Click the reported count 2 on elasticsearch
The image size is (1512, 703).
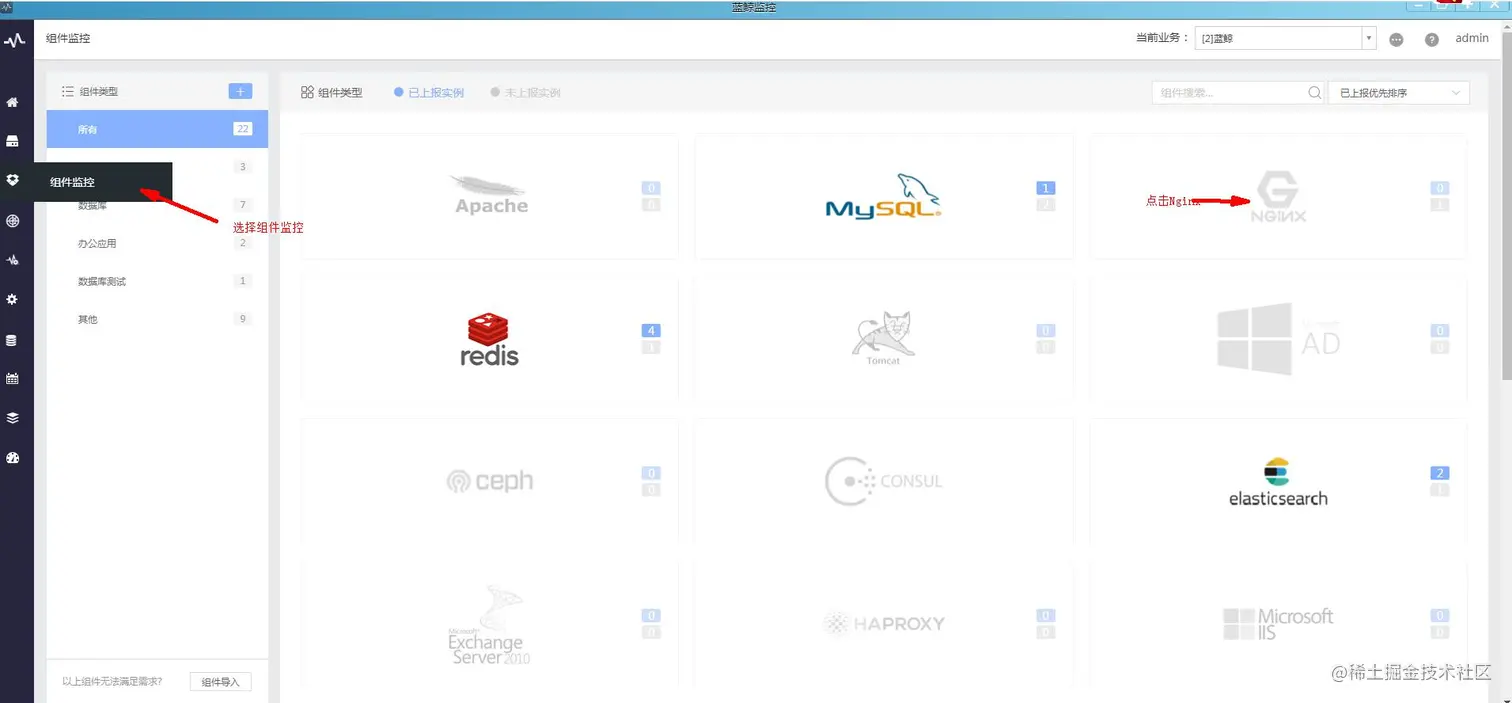(1440, 473)
